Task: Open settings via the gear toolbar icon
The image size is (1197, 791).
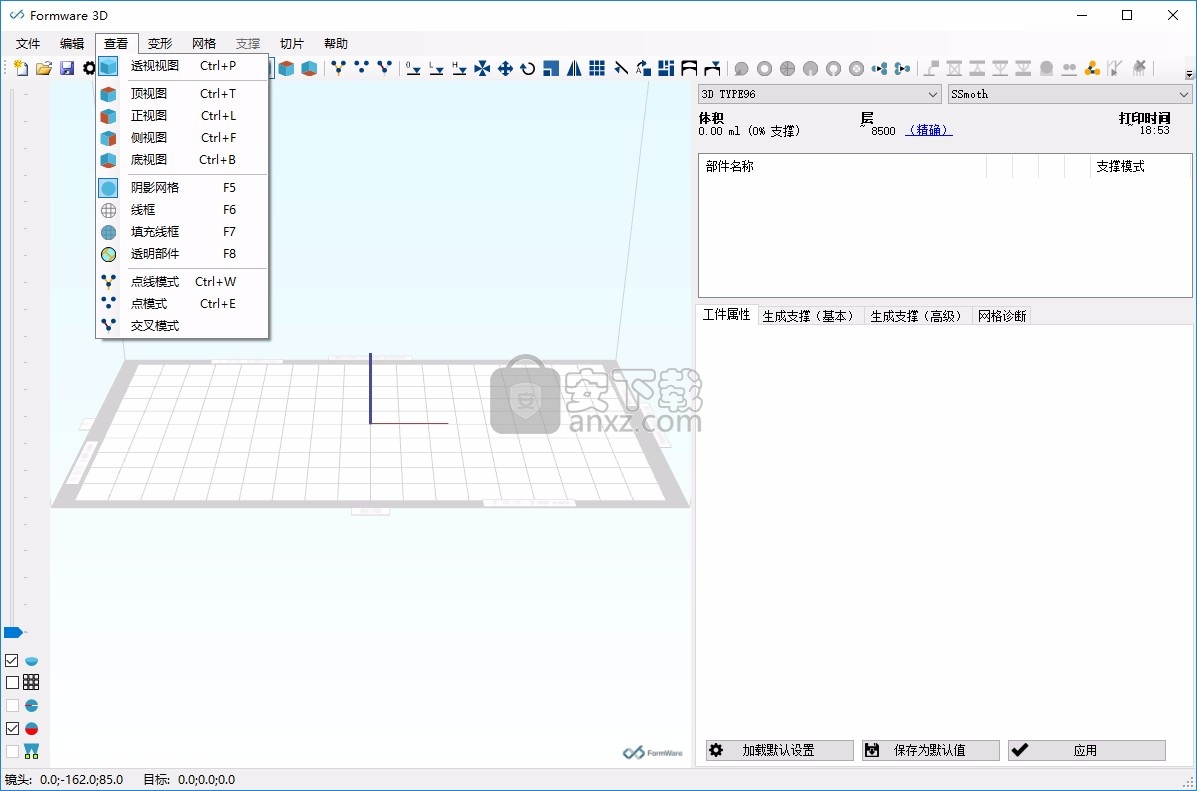Action: pyautogui.click(x=89, y=69)
